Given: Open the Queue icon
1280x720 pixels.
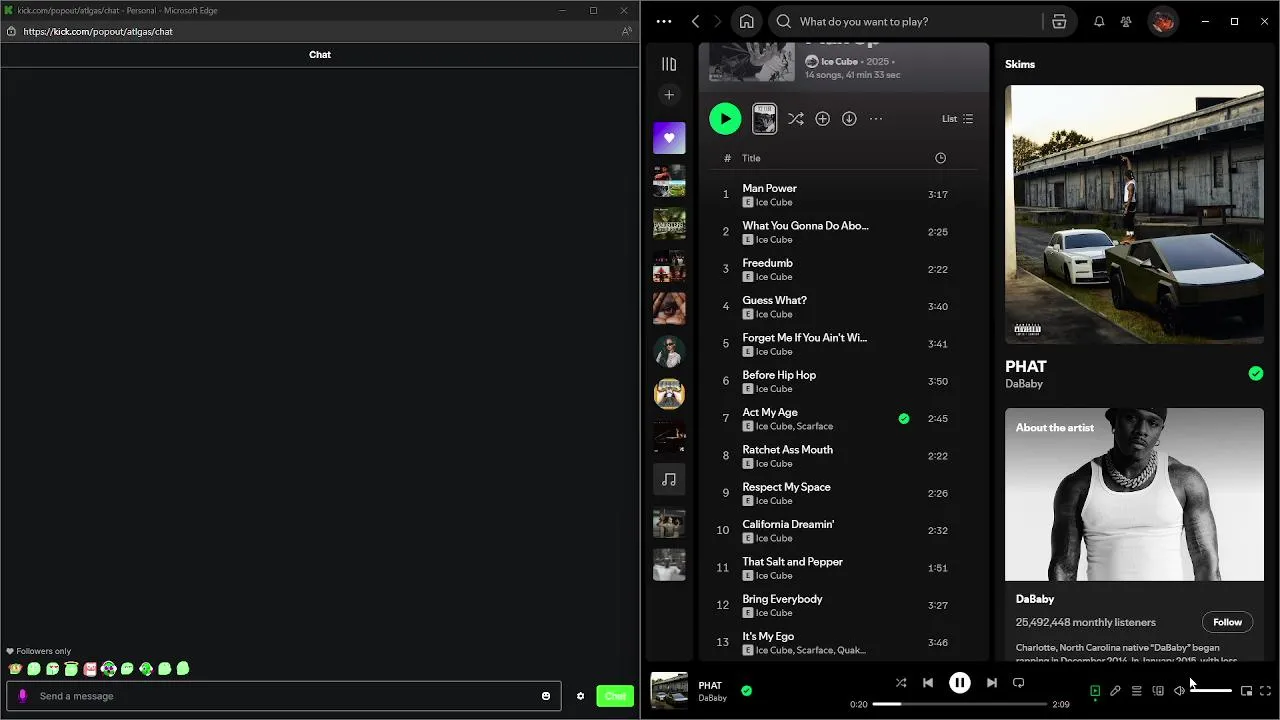Looking at the screenshot, I should (1136, 691).
